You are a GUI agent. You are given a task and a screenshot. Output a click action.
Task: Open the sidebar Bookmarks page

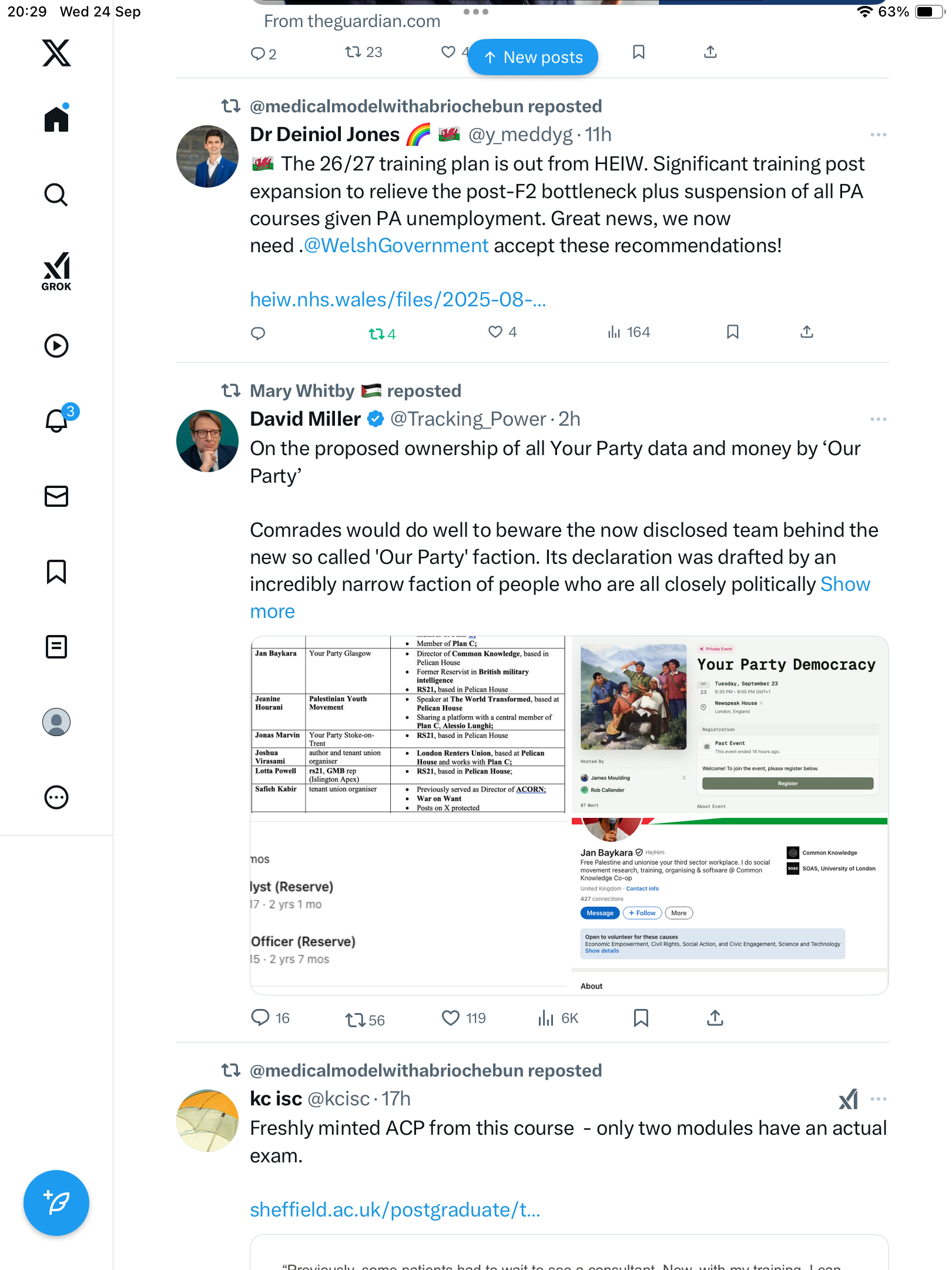(x=56, y=571)
